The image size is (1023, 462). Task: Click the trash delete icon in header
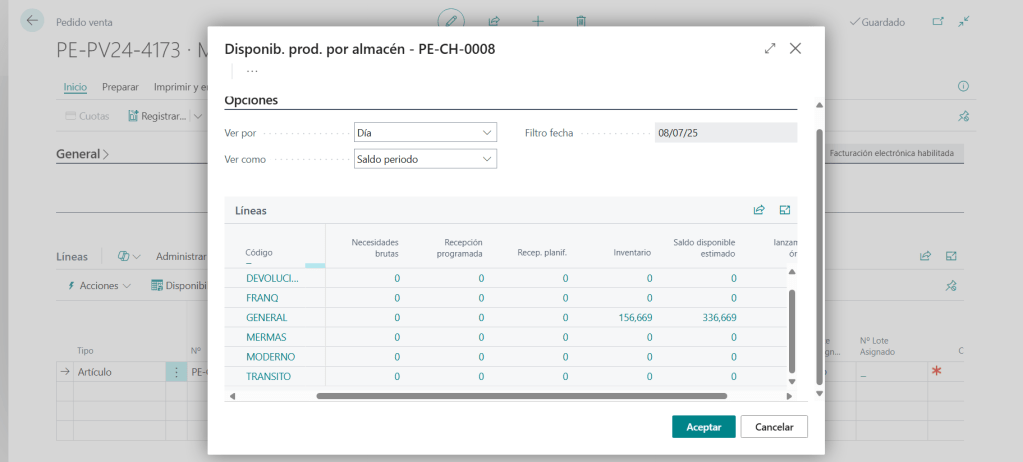click(x=581, y=20)
